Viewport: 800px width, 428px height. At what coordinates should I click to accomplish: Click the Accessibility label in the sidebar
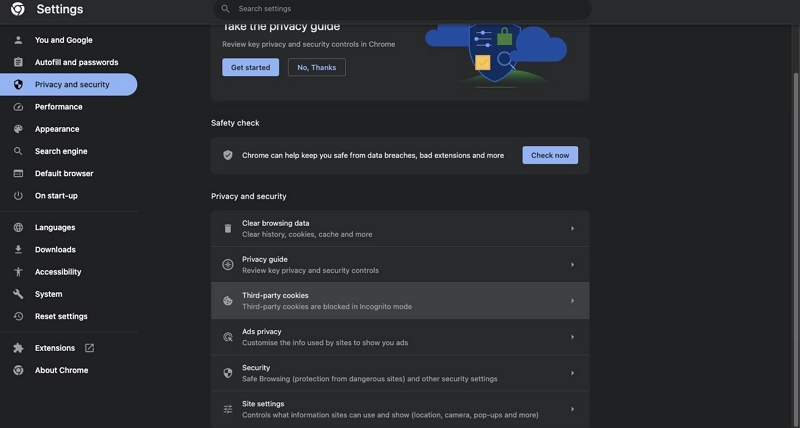58,272
